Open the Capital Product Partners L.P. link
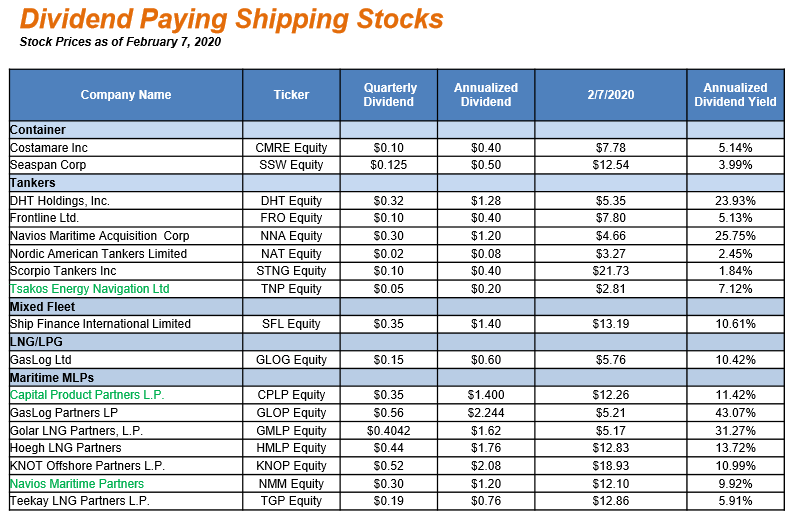The image size is (796, 532). pos(86,395)
